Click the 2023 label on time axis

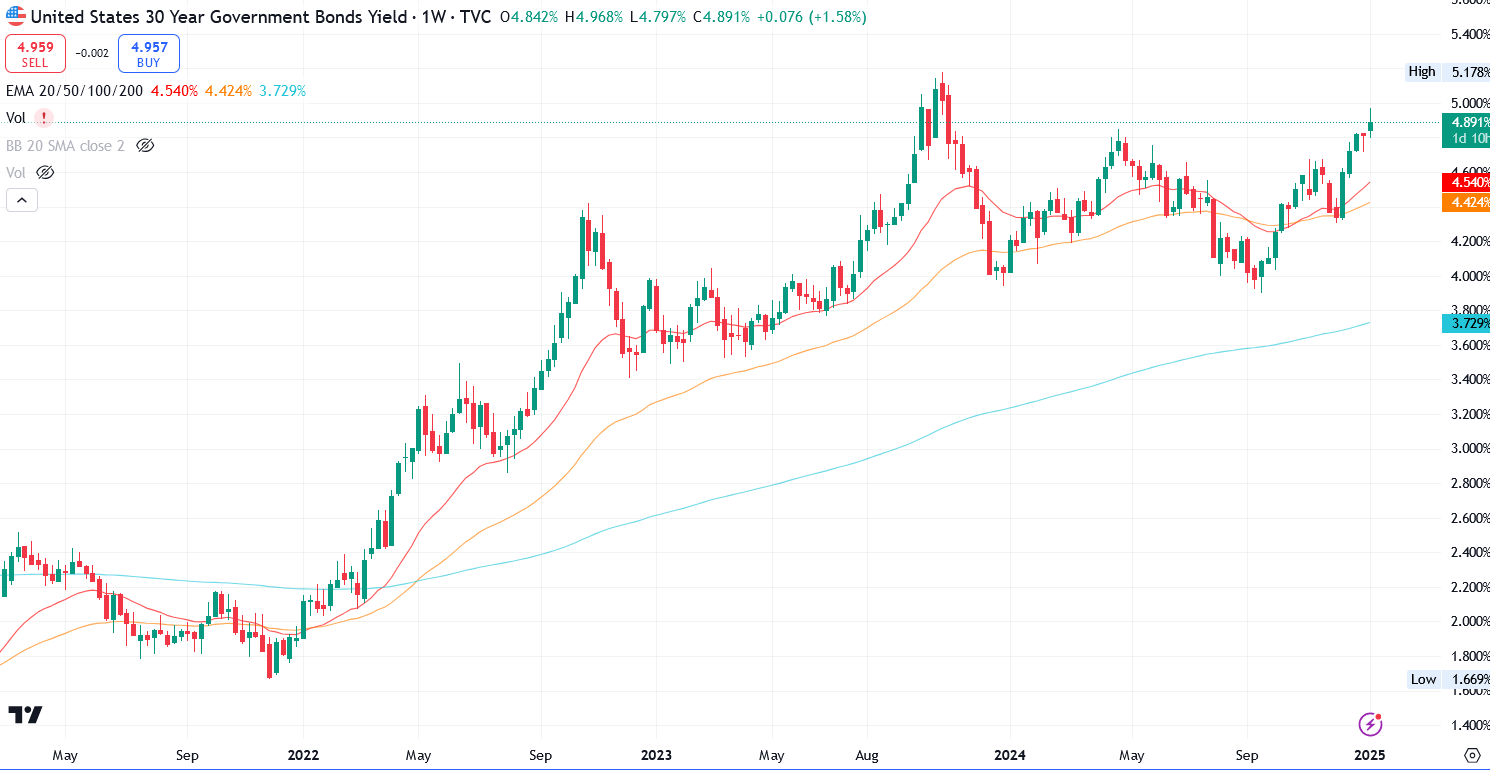(657, 754)
